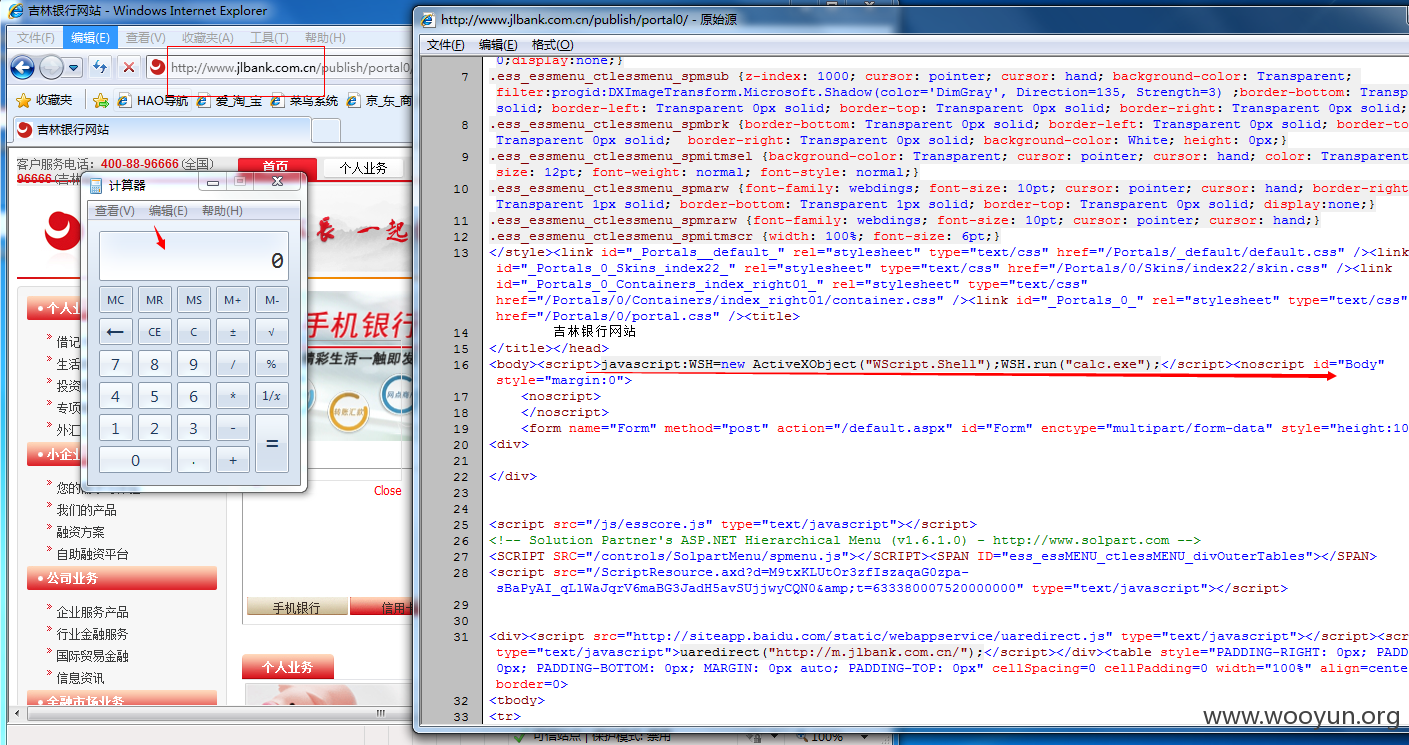Click red Close link on bank page
This screenshot has width=1409, height=745.
pos(388,490)
